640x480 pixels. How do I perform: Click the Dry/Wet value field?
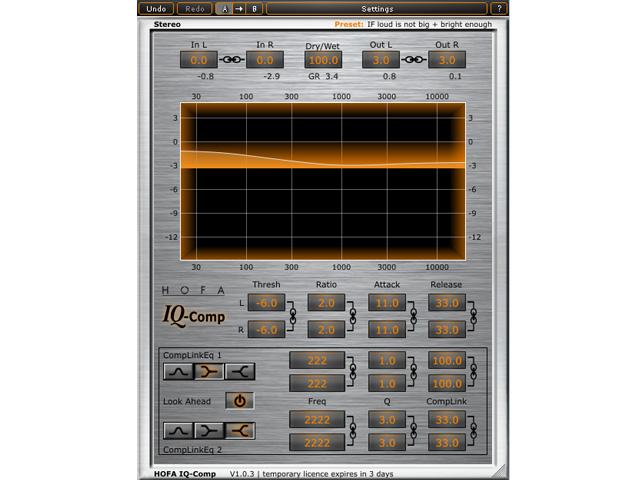(x=323, y=60)
